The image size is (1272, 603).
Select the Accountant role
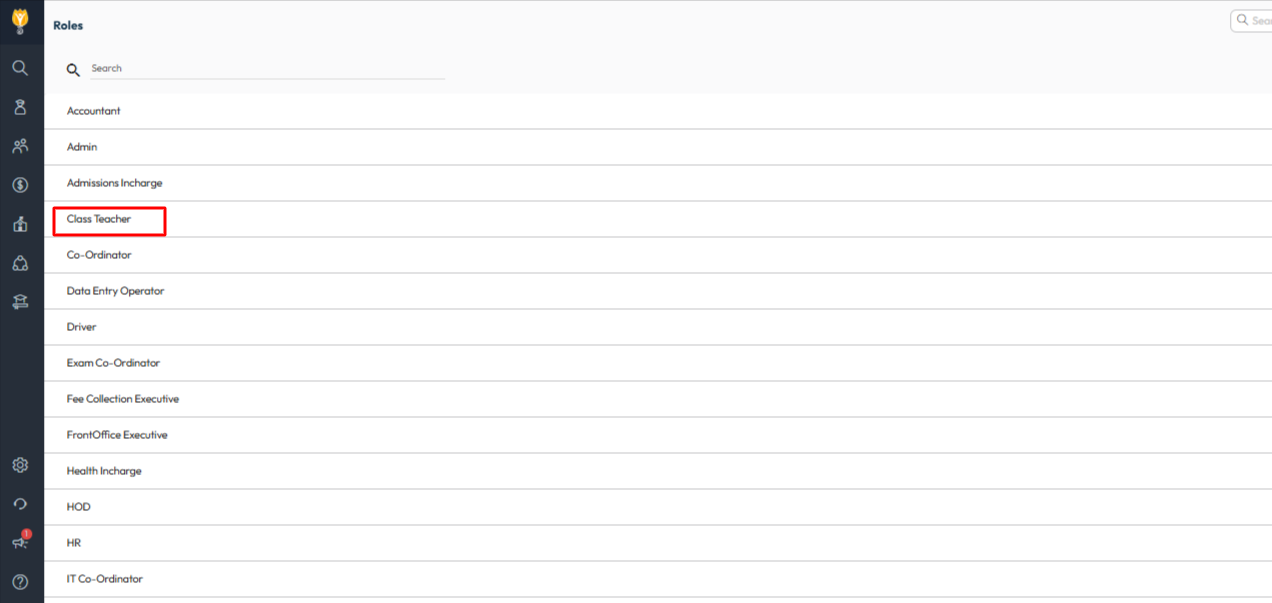pyautogui.click(x=94, y=111)
